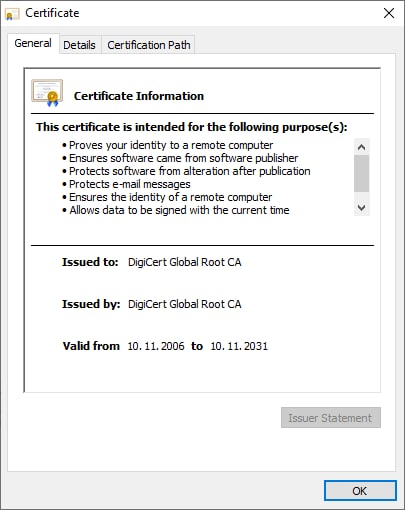Image resolution: width=405 pixels, height=510 pixels.
Task: Click the valid from date 10. 11. 2006
Action: coord(156,346)
